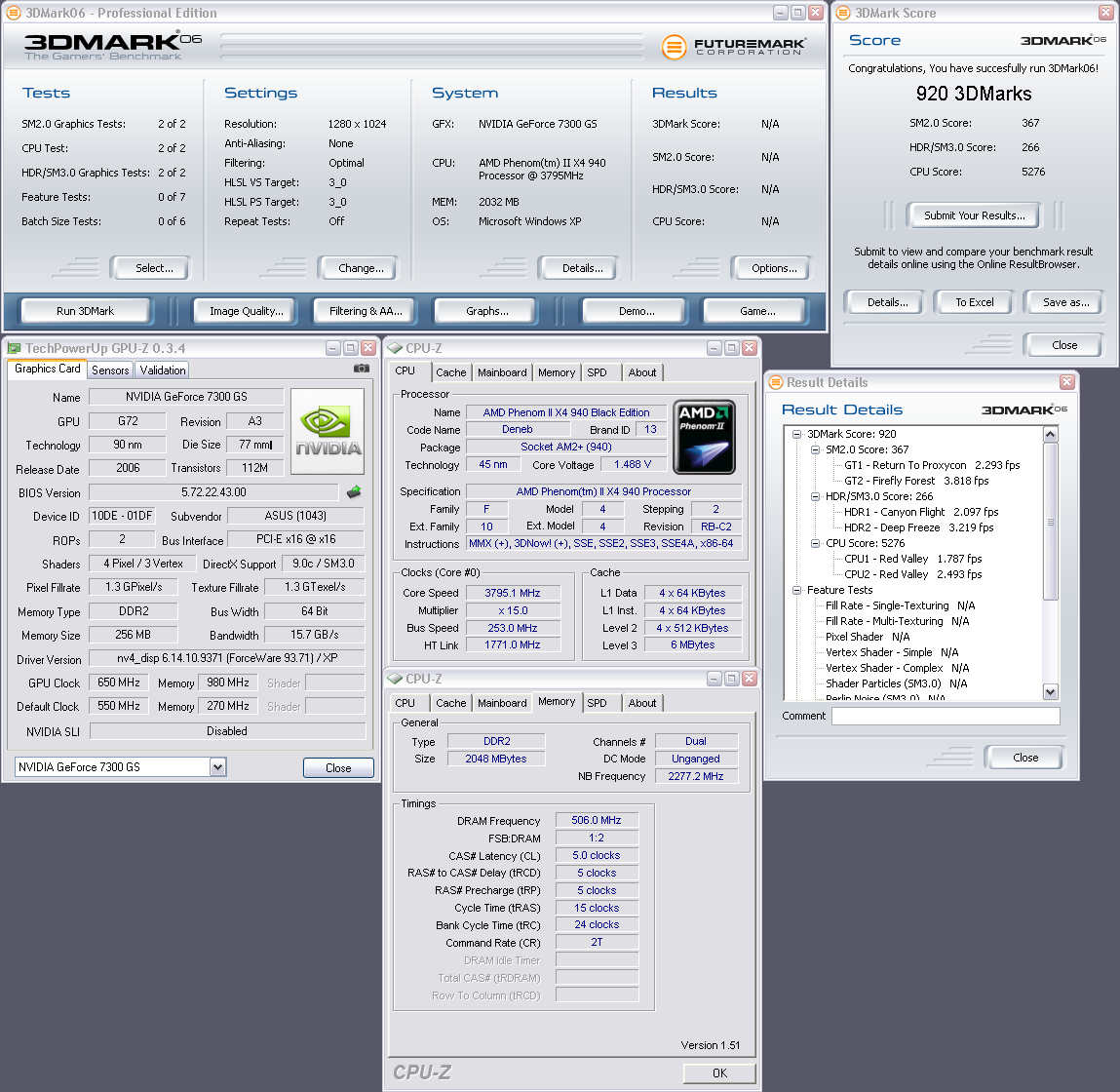Open the Image Quality... tool
The height and width of the screenshot is (1092, 1120).
tap(247, 311)
